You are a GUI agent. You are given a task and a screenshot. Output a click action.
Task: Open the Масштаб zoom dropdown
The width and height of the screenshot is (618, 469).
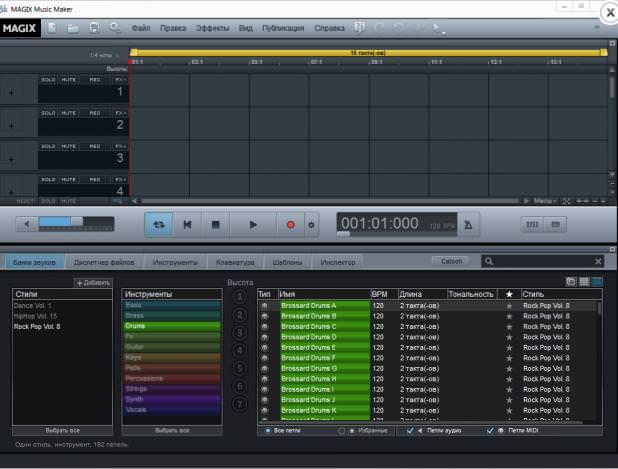tap(545, 201)
